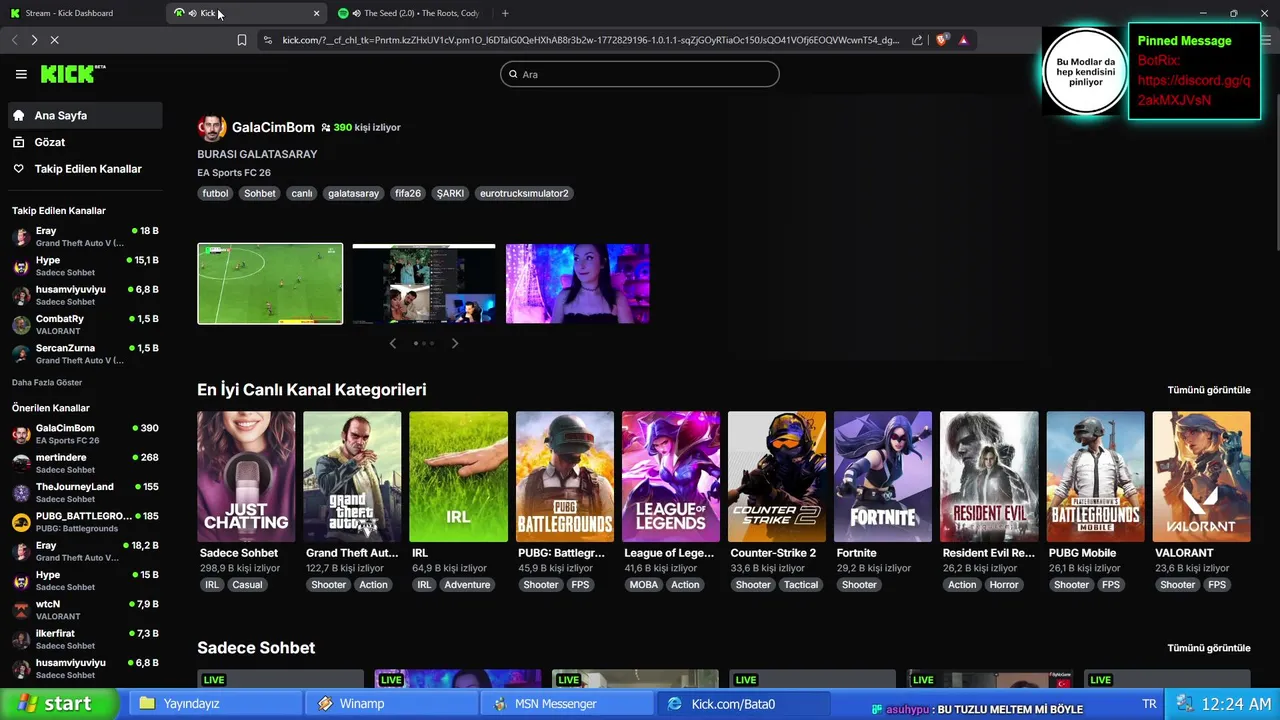Click the Discord link in Pinned Message
The image size is (1280, 720).
point(1194,90)
